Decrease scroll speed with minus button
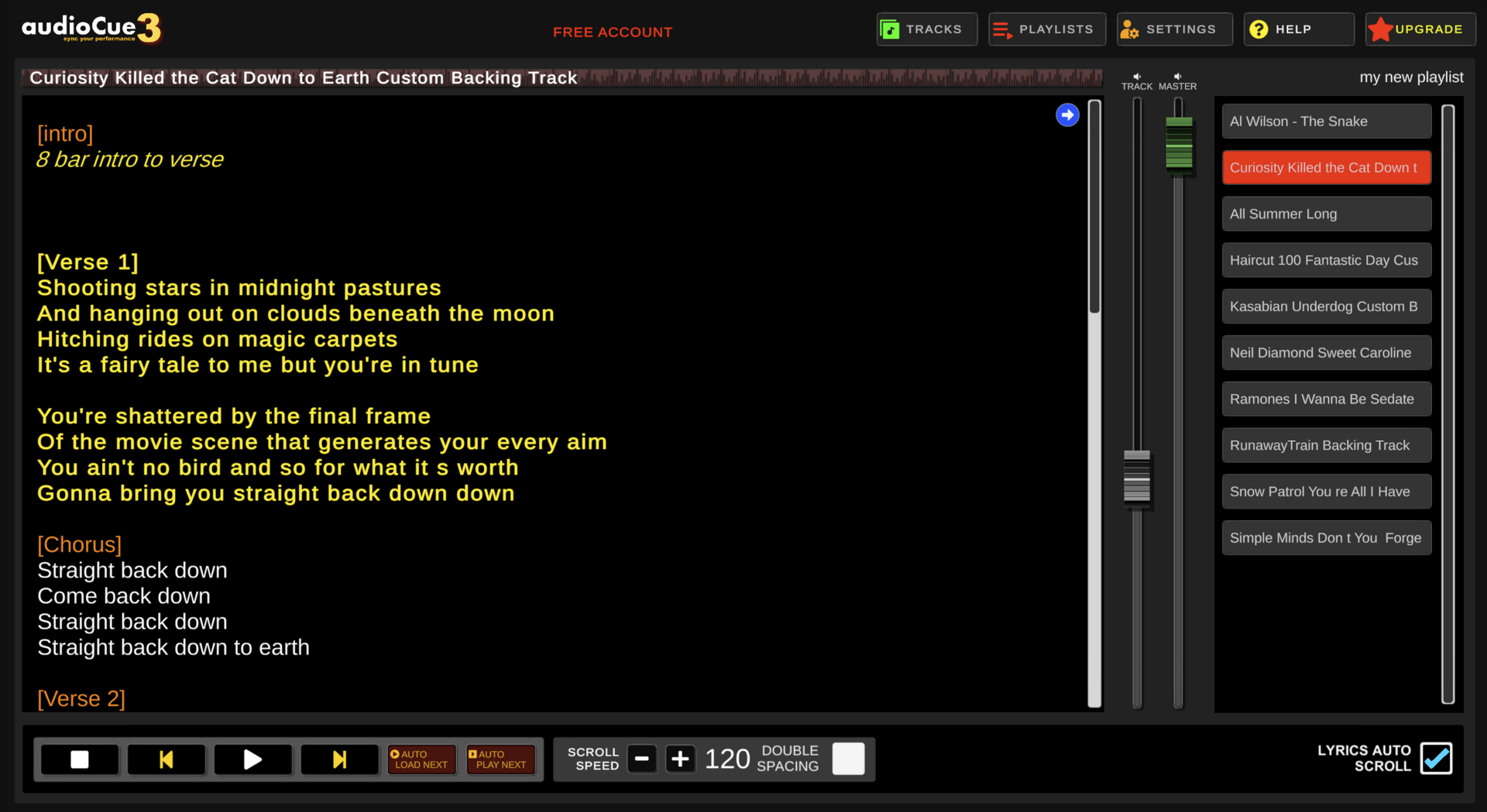Screen dimensions: 1487x812 (x=642, y=759)
